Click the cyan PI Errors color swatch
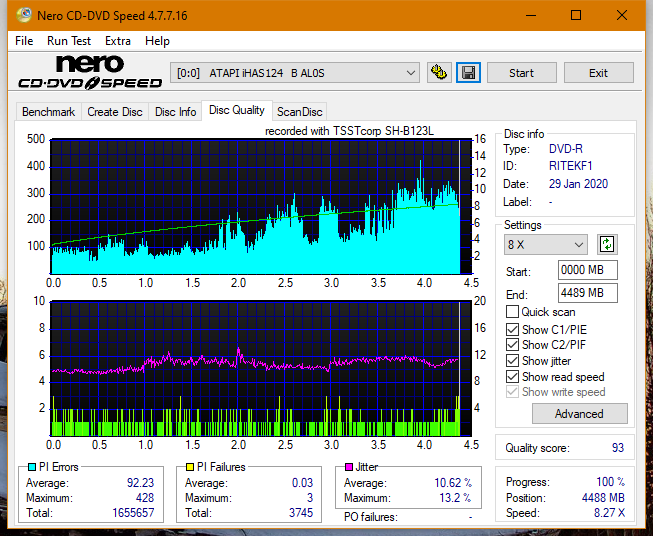 click(32, 467)
